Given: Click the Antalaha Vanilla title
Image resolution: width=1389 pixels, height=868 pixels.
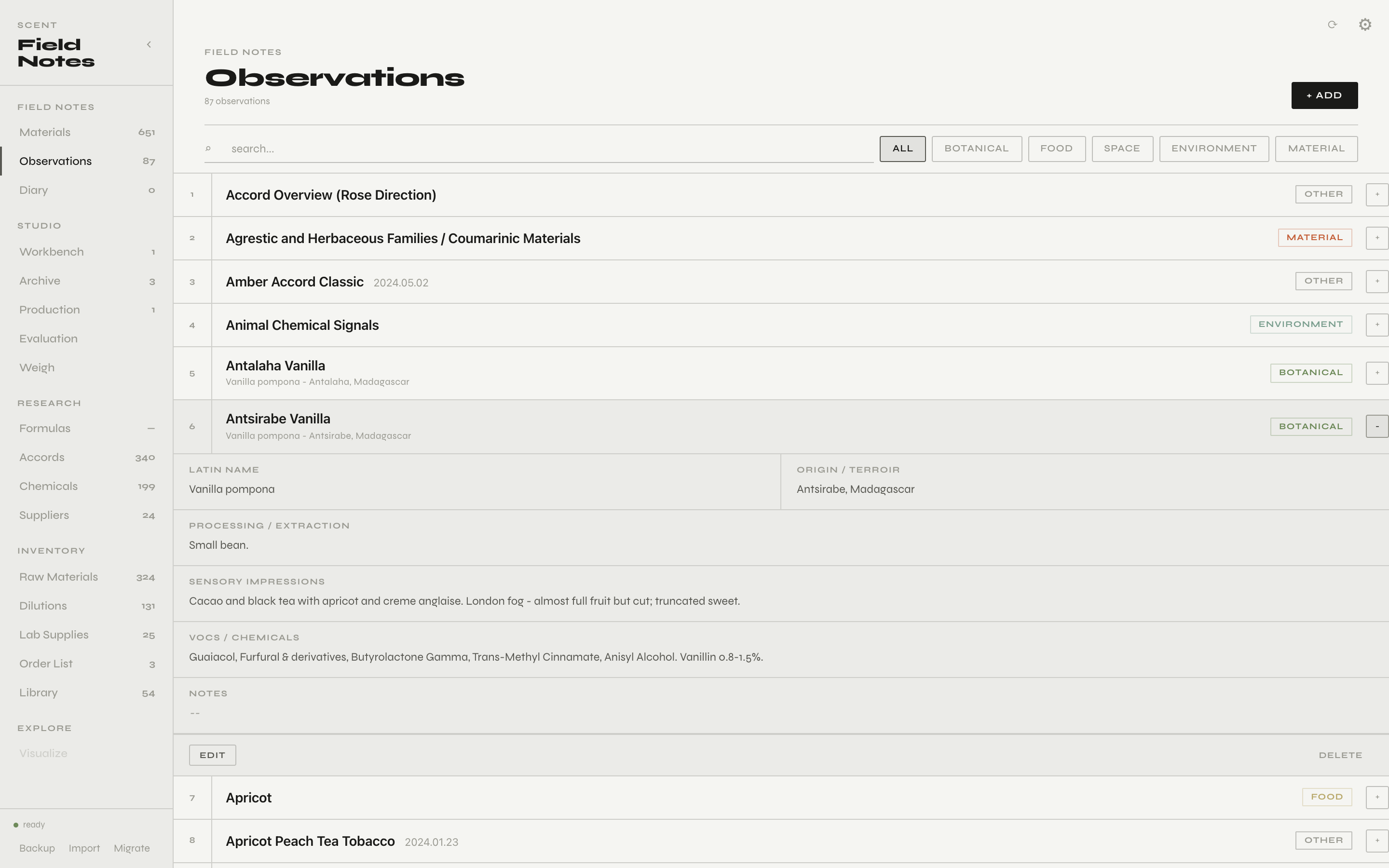Looking at the screenshot, I should 275,366.
